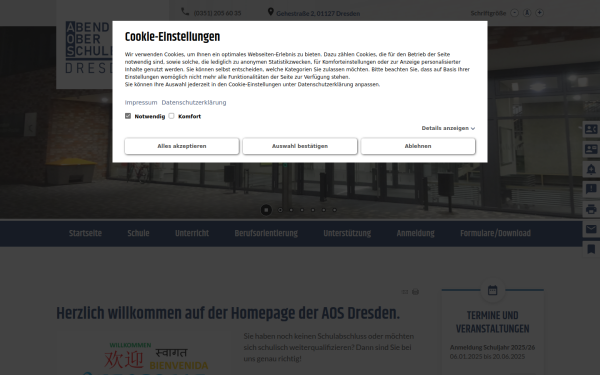Click the calendar icon above Termine und Veranstaltungen
This screenshot has width=600, height=375.
pos(492,290)
